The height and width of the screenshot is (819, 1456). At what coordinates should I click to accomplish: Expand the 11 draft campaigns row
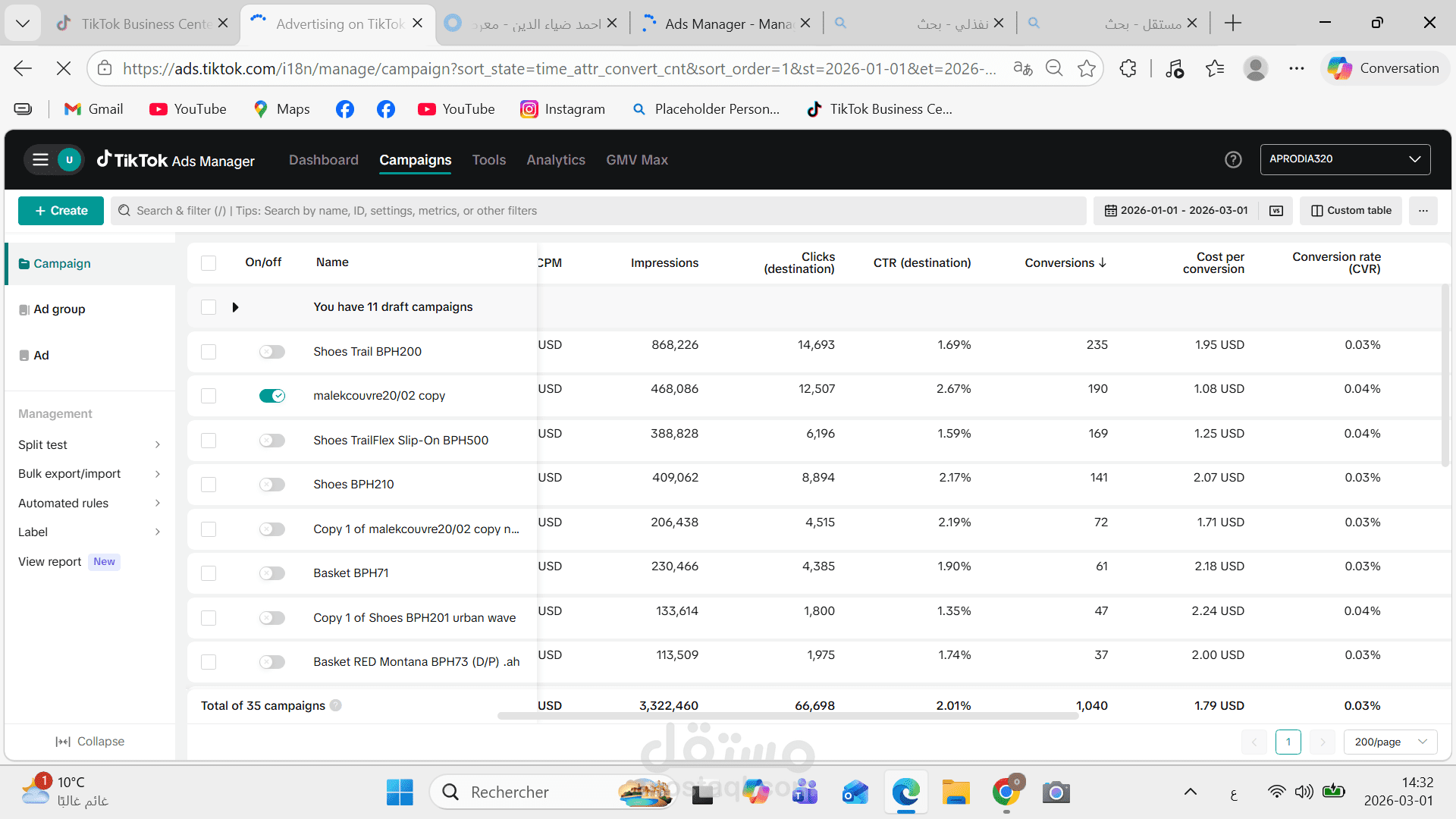[235, 307]
